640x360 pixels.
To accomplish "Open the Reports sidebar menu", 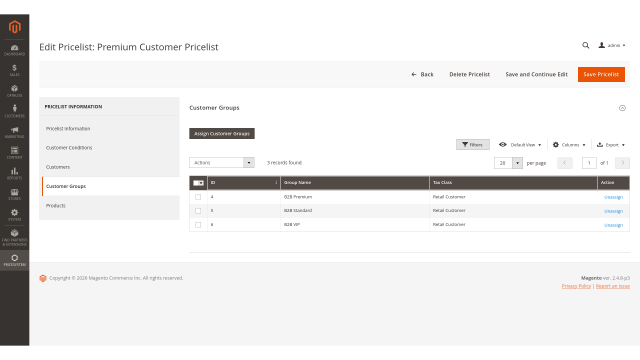I will [15, 173].
